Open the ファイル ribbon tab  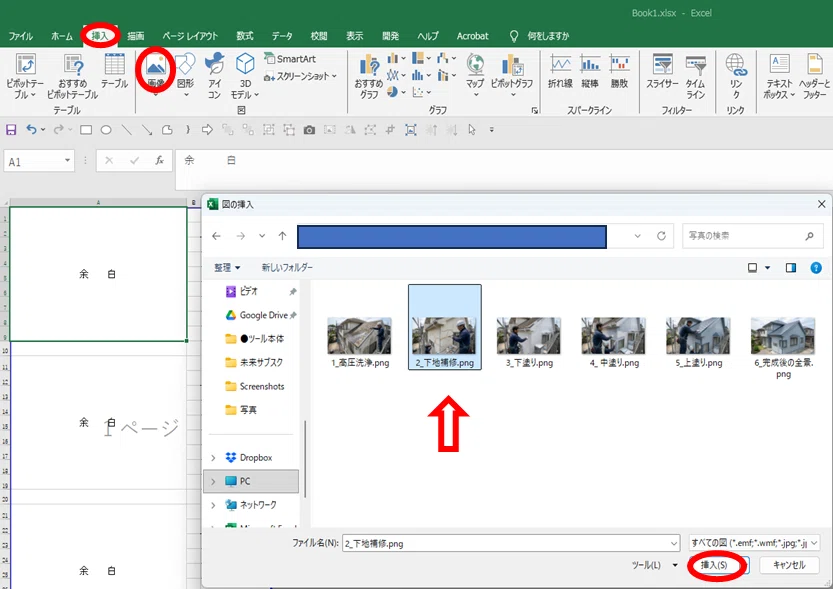click(x=21, y=36)
